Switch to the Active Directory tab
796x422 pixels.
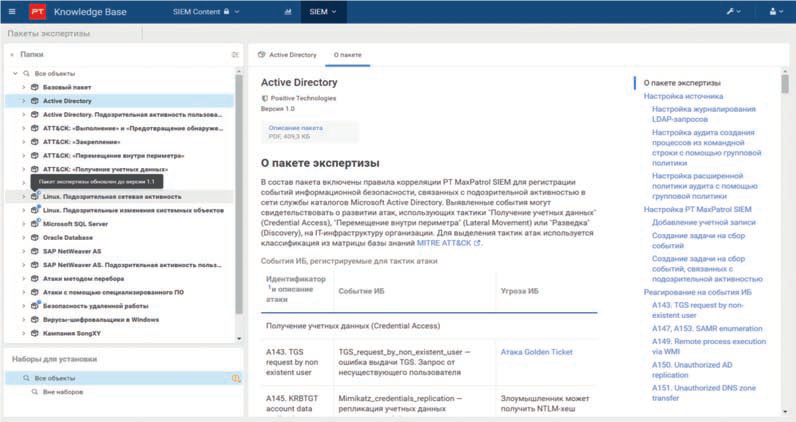287,55
